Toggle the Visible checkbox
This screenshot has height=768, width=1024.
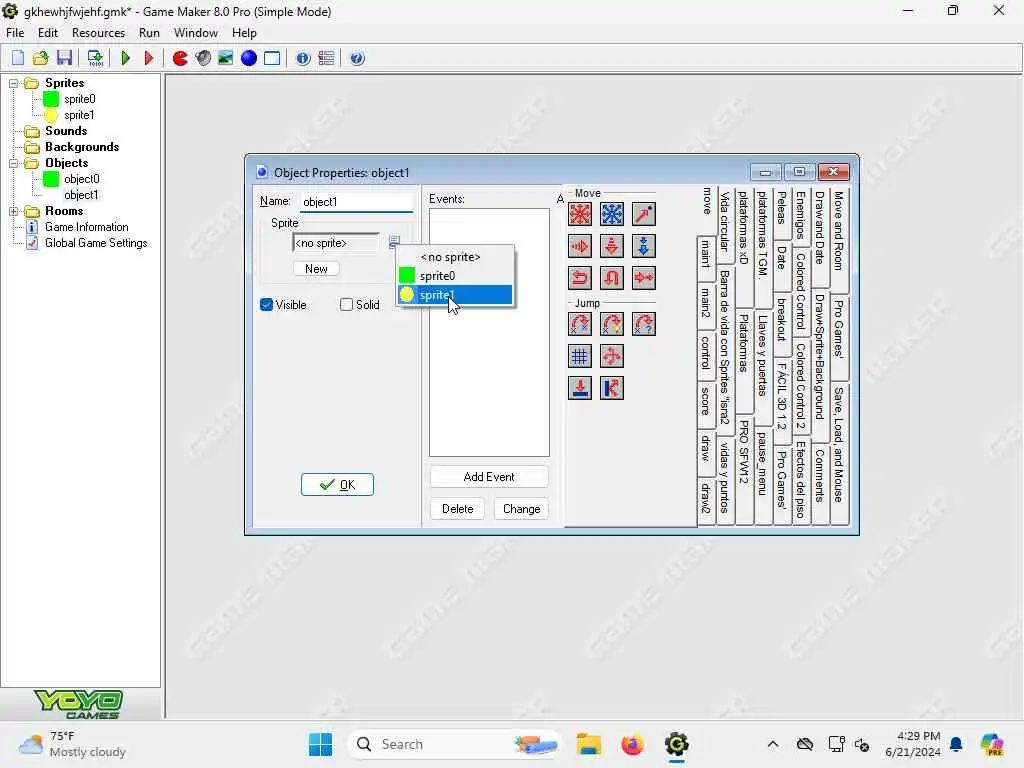266,304
